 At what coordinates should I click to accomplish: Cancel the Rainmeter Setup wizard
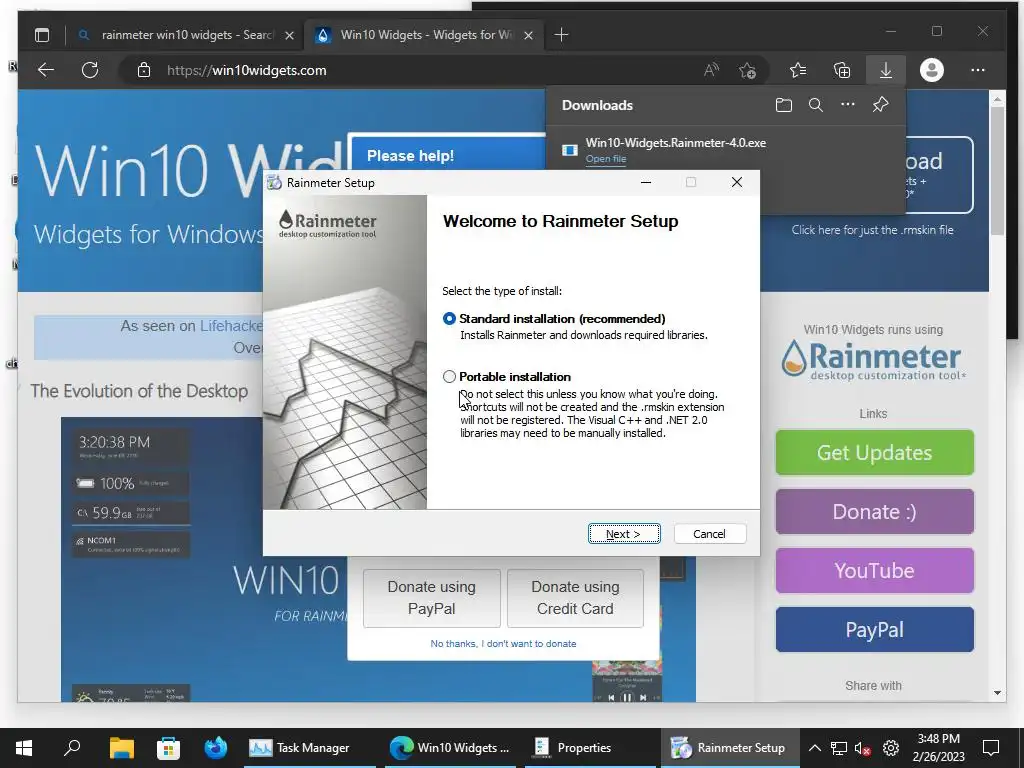pos(709,534)
